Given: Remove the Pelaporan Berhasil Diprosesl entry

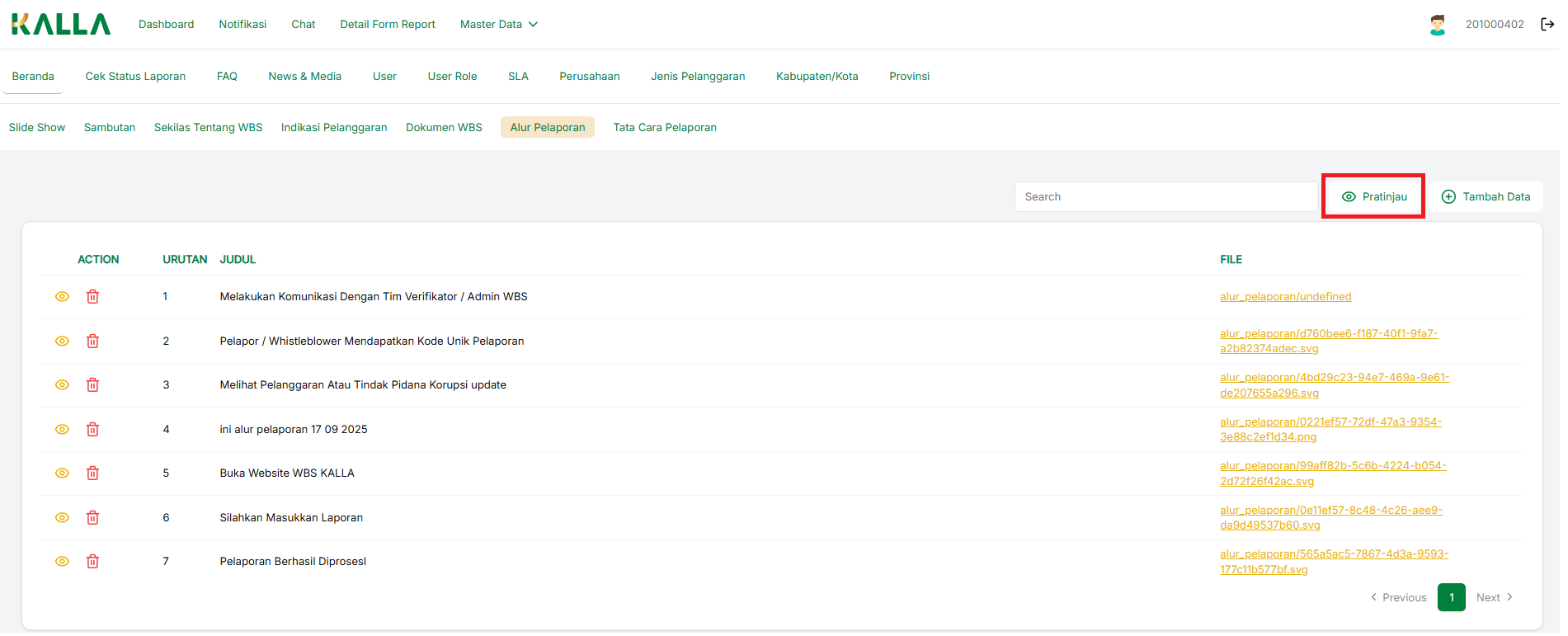Looking at the screenshot, I should (x=92, y=562).
